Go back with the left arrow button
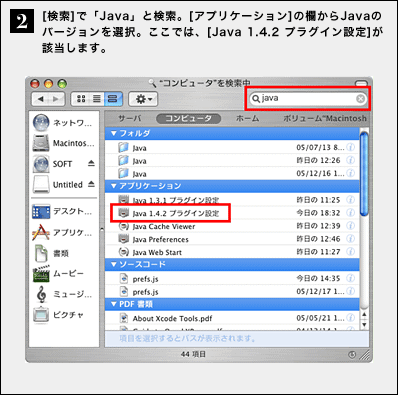This screenshot has height=395, width=398. pyautogui.click(x=41, y=99)
